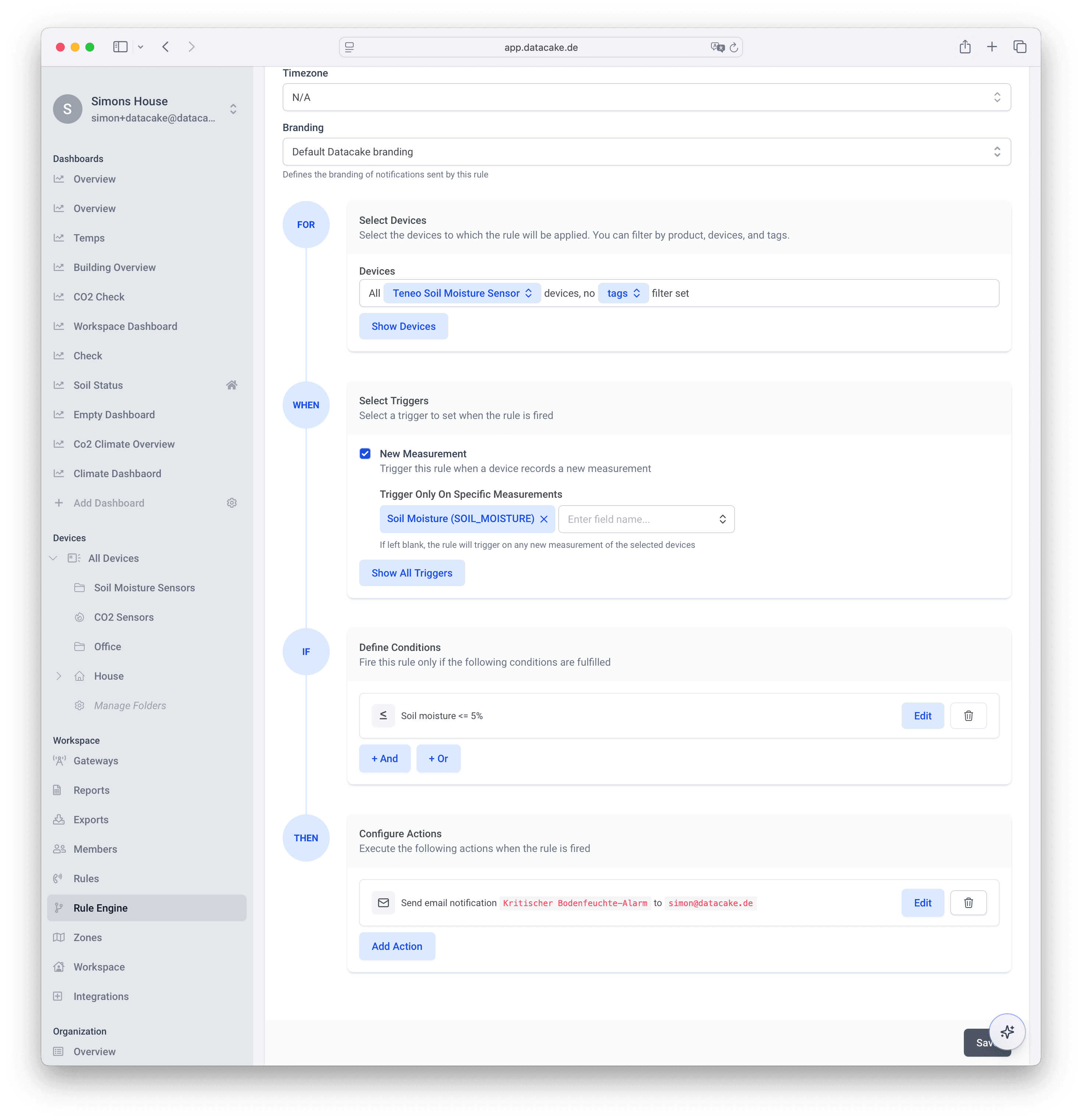Open the Soil Status dashboard
This screenshot has height=1120, width=1082.
click(98, 385)
